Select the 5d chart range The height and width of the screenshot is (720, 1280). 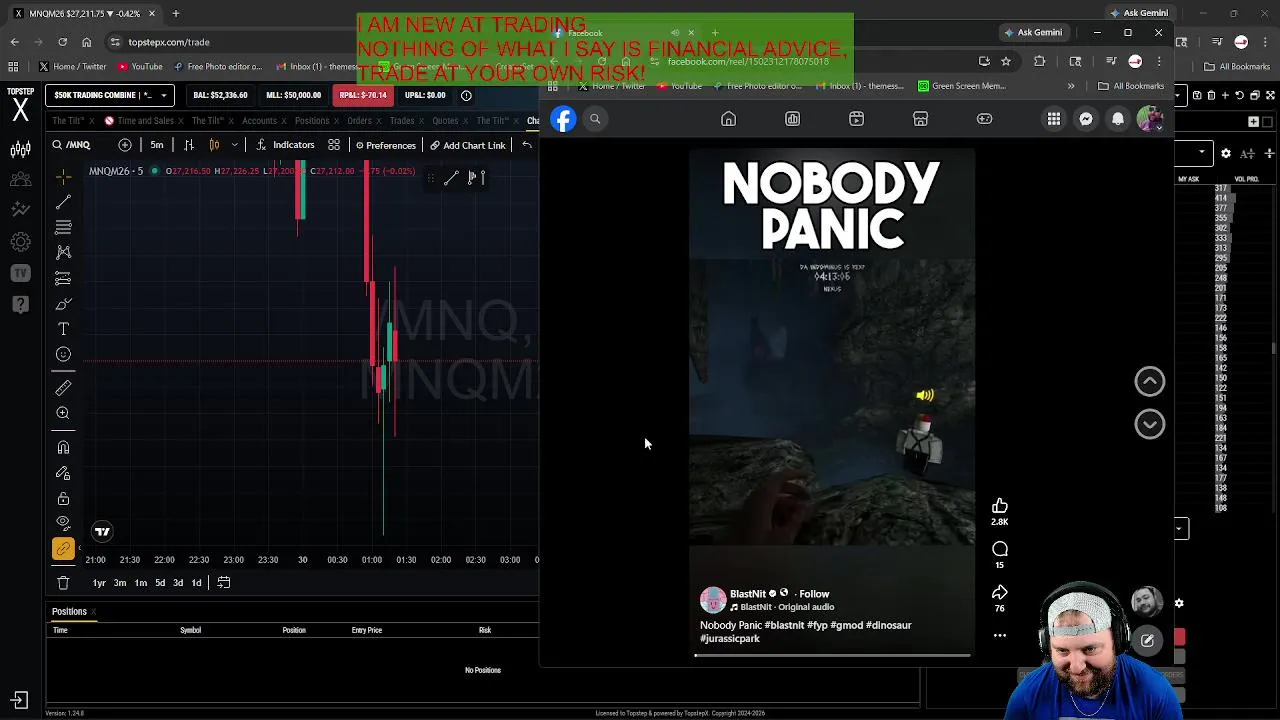[x=160, y=583]
